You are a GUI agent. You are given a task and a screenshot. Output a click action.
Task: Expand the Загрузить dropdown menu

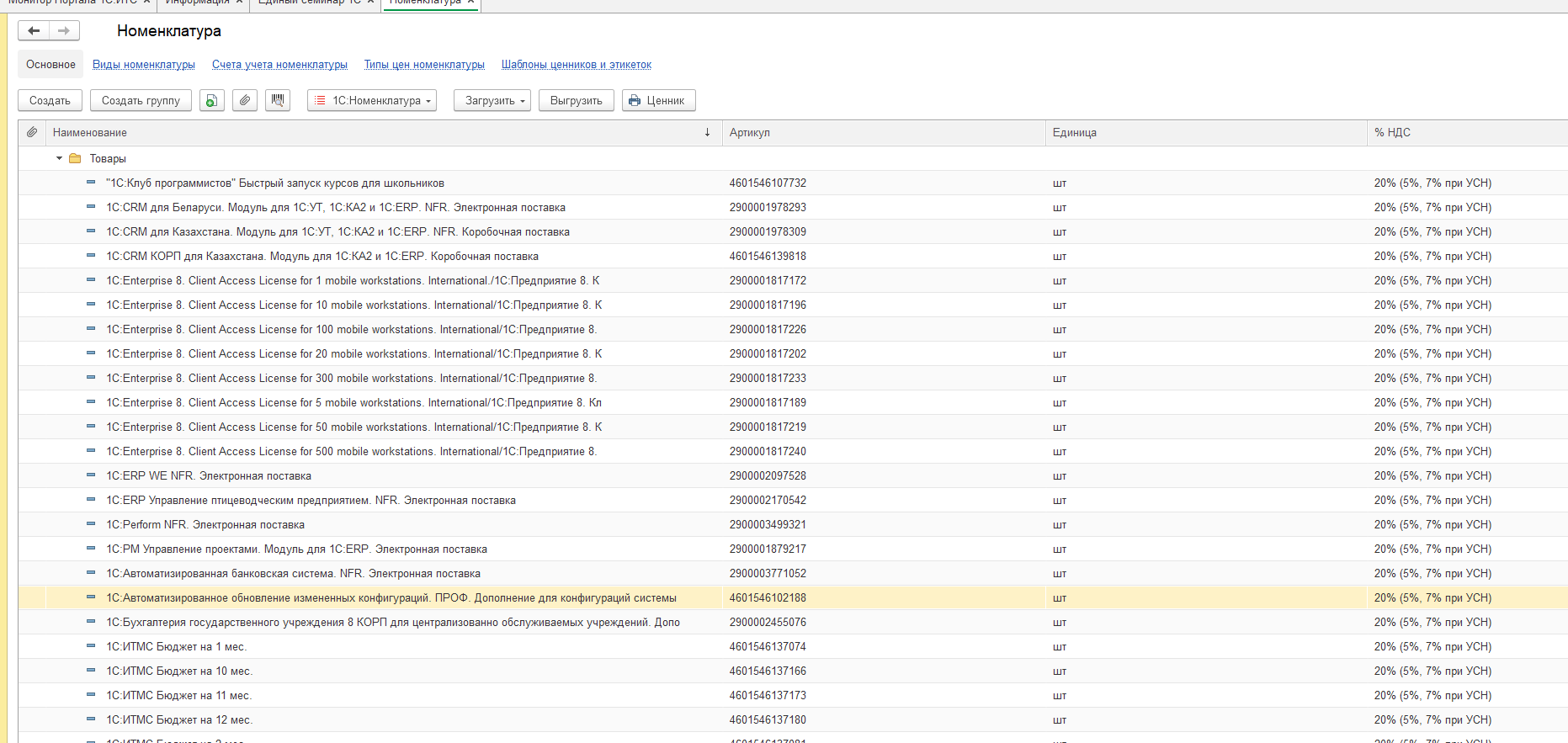(492, 101)
